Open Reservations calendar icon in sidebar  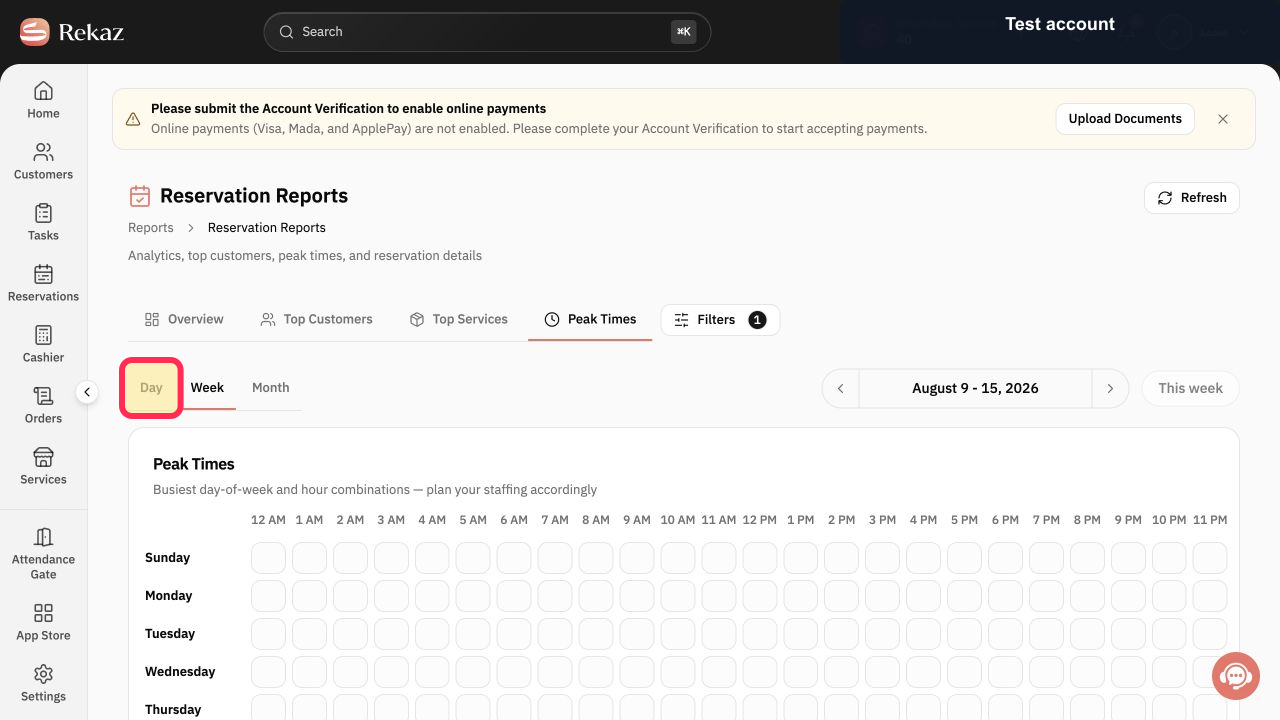pyautogui.click(x=43, y=274)
